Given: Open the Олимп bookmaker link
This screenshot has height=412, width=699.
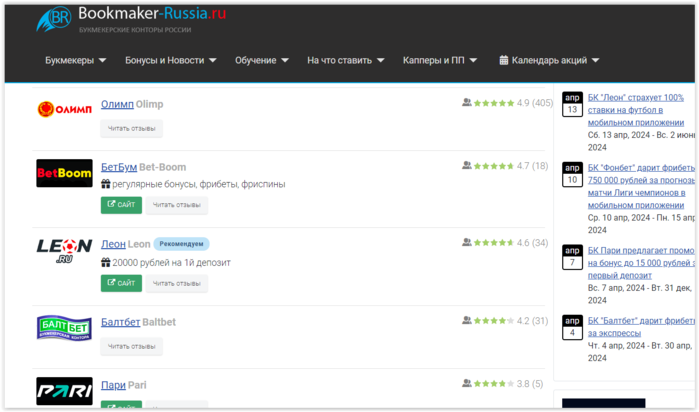Looking at the screenshot, I should point(117,104).
